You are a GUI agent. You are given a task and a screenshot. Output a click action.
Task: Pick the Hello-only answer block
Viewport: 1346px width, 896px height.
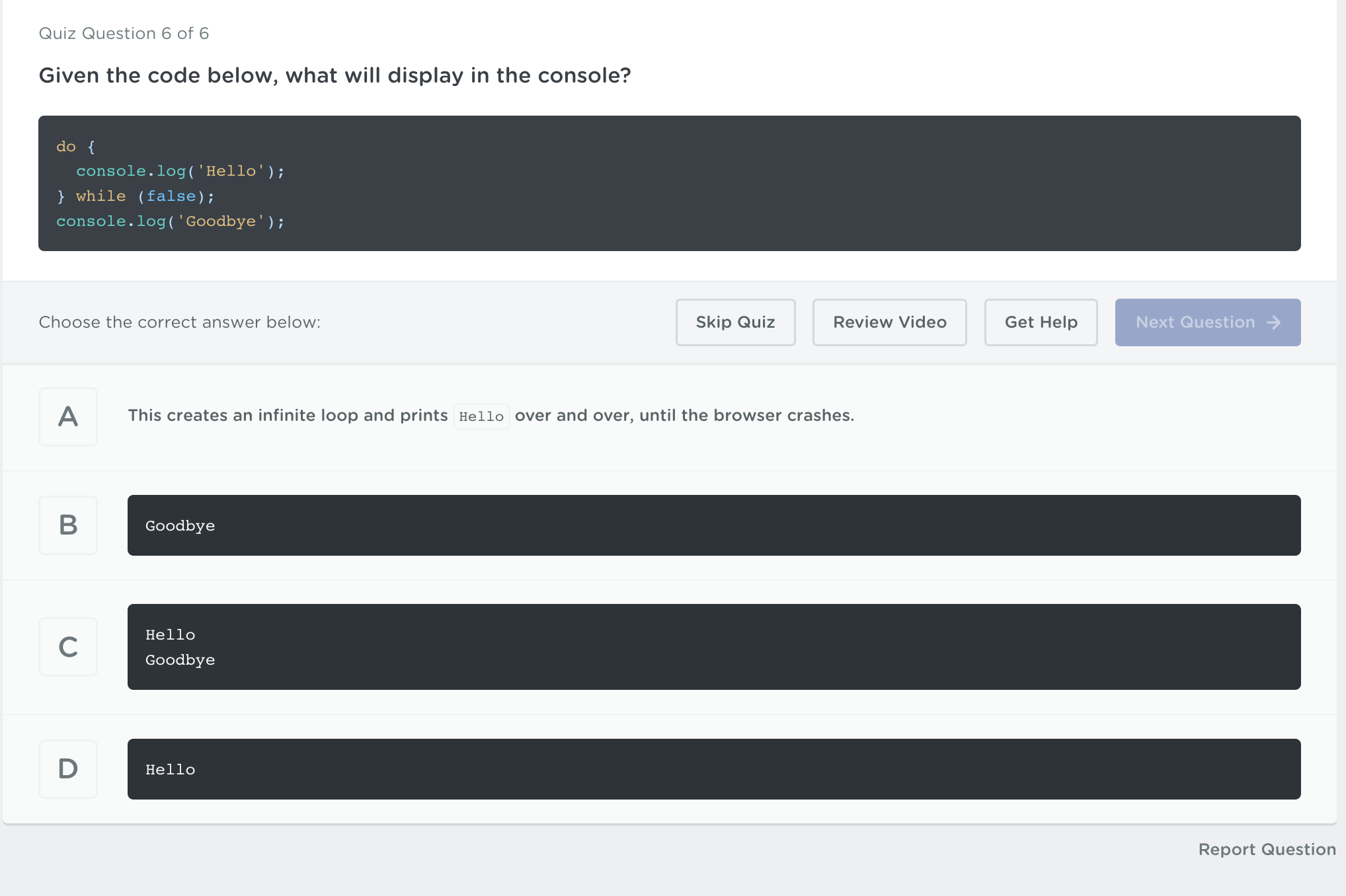[x=713, y=769]
